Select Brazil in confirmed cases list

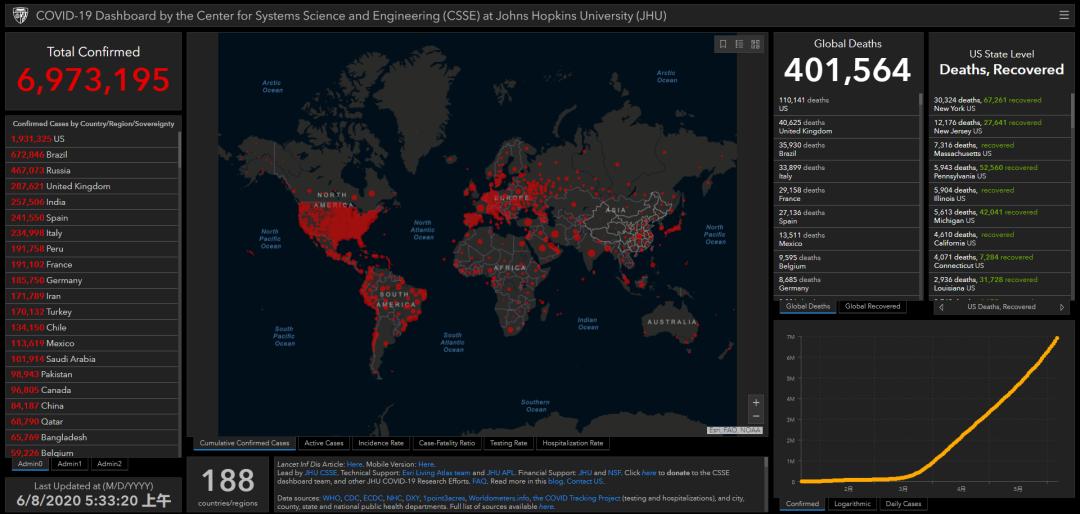tap(92, 155)
